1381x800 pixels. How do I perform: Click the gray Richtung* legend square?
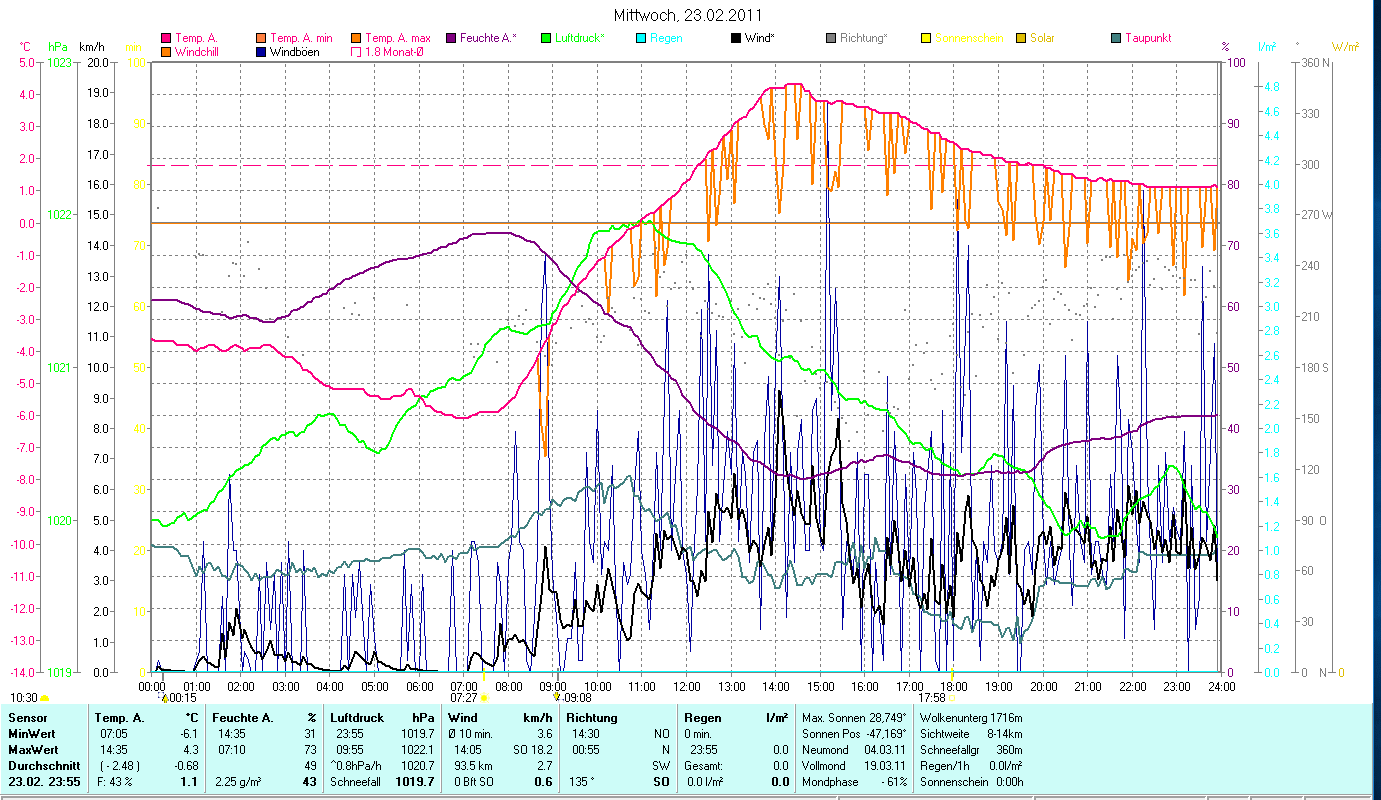pyautogui.click(x=832, y=38)
